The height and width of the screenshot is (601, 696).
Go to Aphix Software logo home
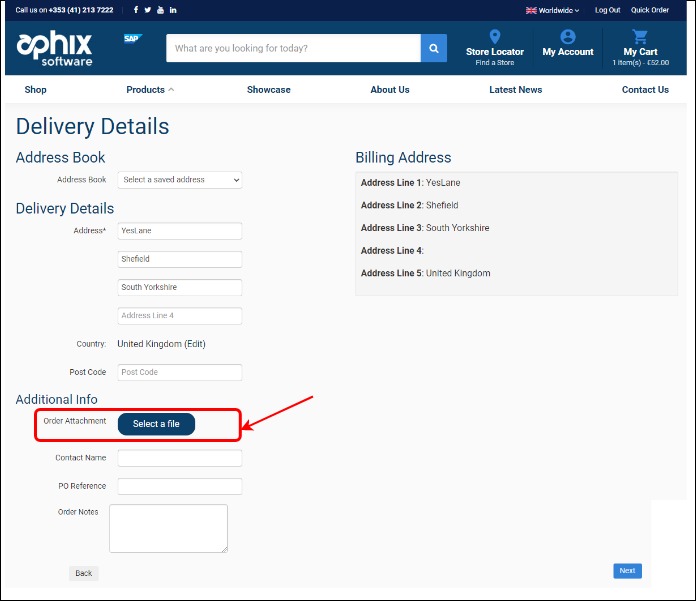55,48
